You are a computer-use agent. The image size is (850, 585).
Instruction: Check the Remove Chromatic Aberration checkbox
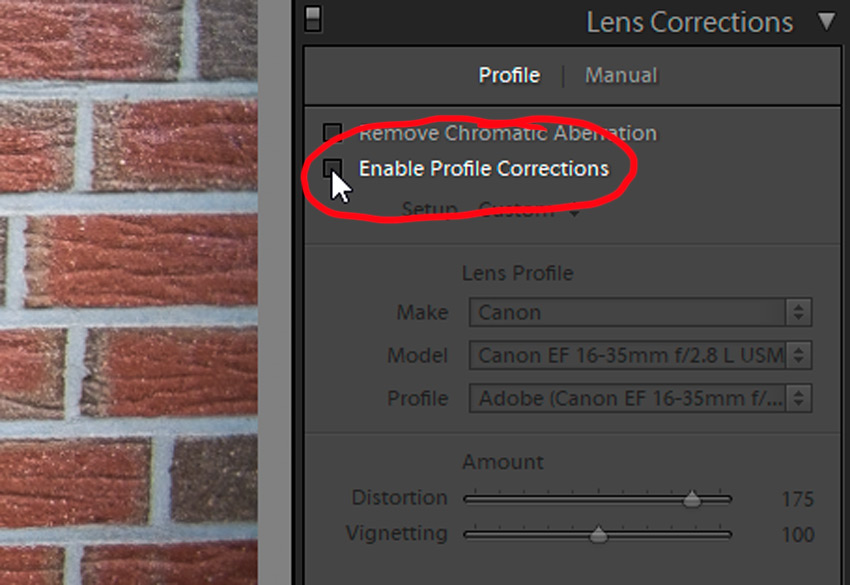pyautogui.click(x=333, y=133)
